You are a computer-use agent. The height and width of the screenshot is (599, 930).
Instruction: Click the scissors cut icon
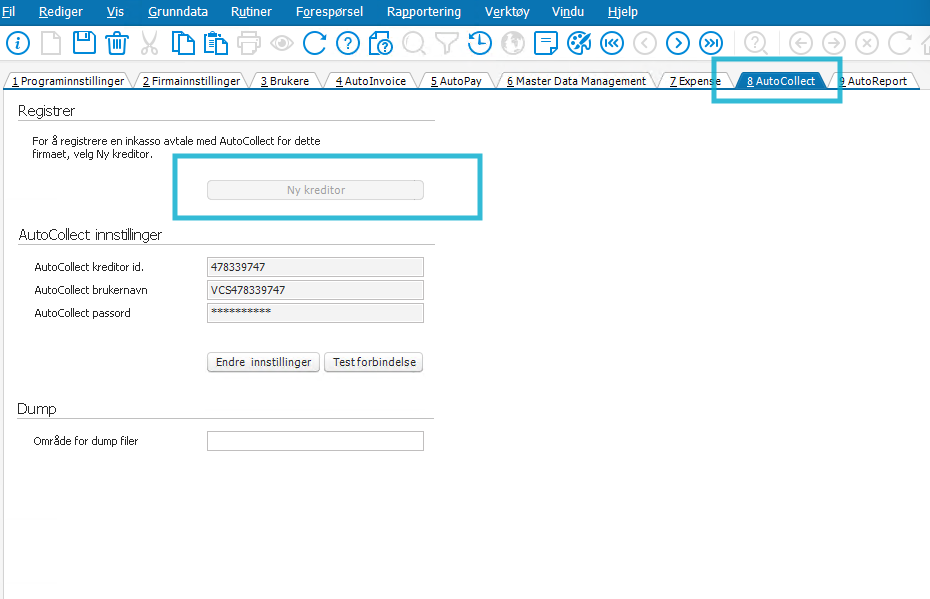click(149, 43)
